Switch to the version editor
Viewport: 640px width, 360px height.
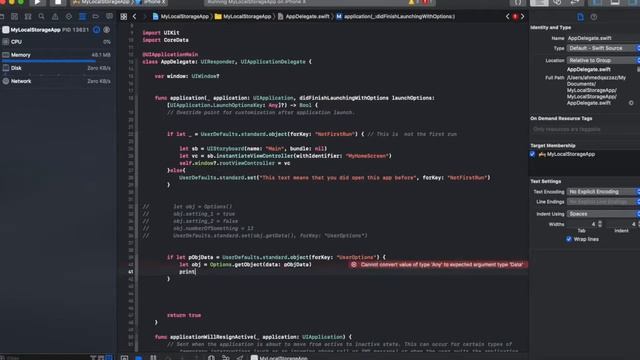574,2
